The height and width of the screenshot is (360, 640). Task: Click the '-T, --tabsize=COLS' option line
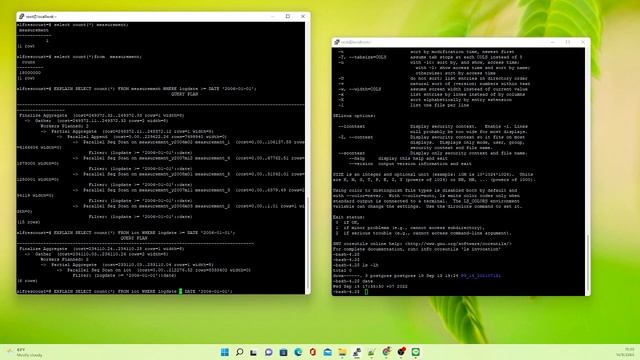click(430, 57)
